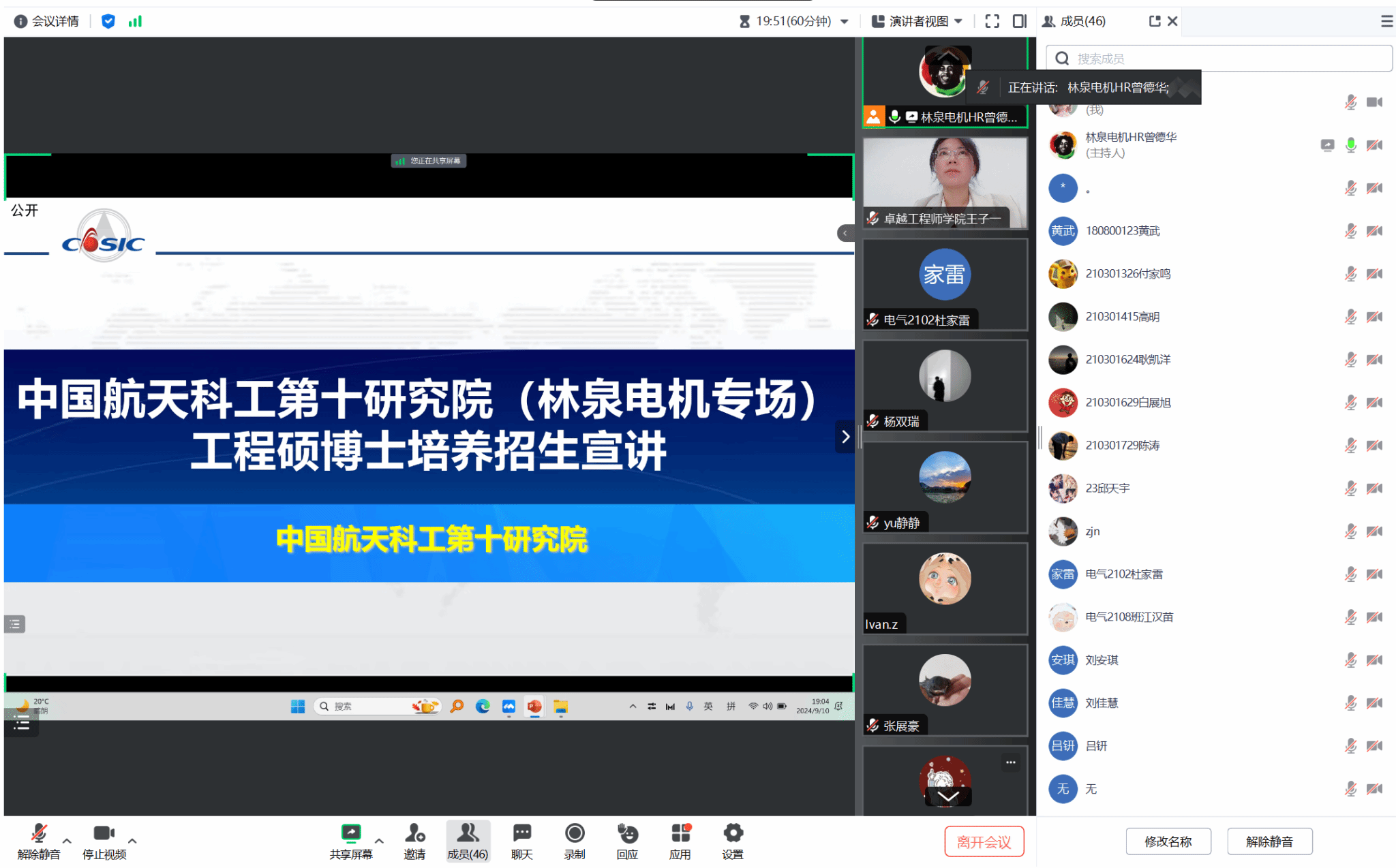1396x868 pixels.
Task: Select the active speaker video tile
Action: pos(945,82)
